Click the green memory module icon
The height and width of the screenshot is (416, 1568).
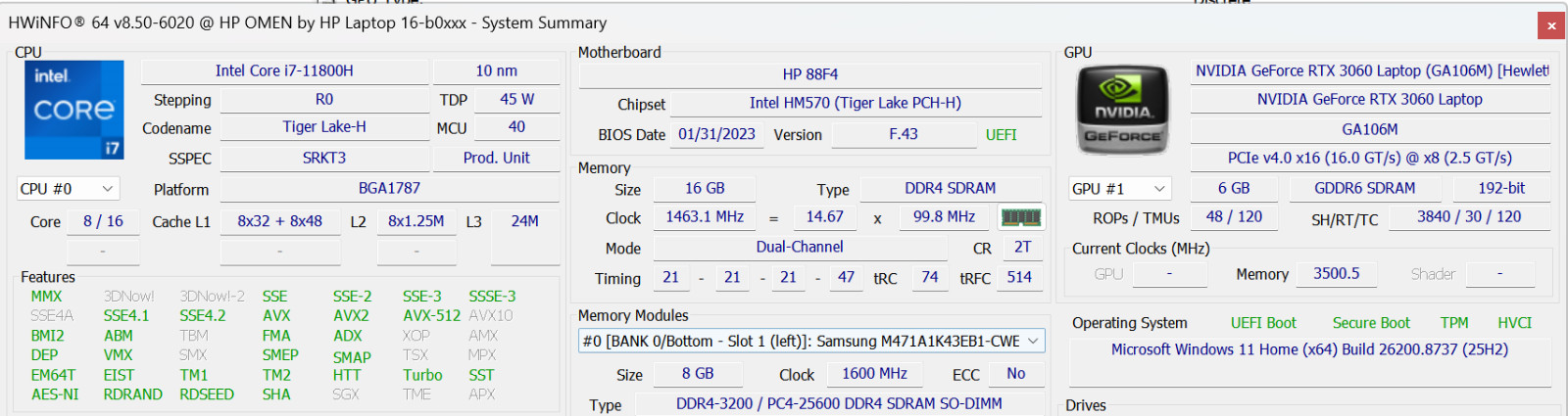coord(1020,217)
